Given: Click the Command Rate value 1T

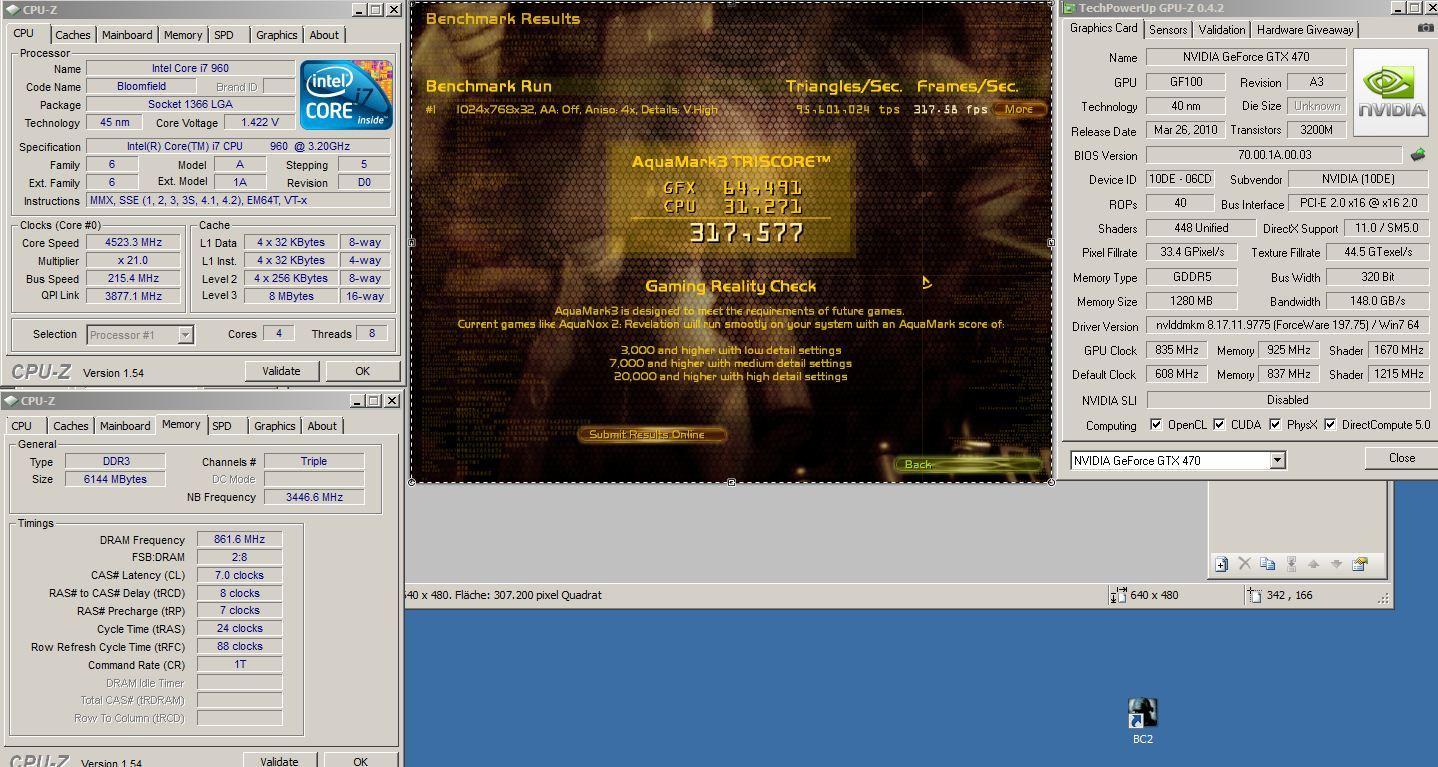Looking at the screenshot, I should click(x=239, y=664).
